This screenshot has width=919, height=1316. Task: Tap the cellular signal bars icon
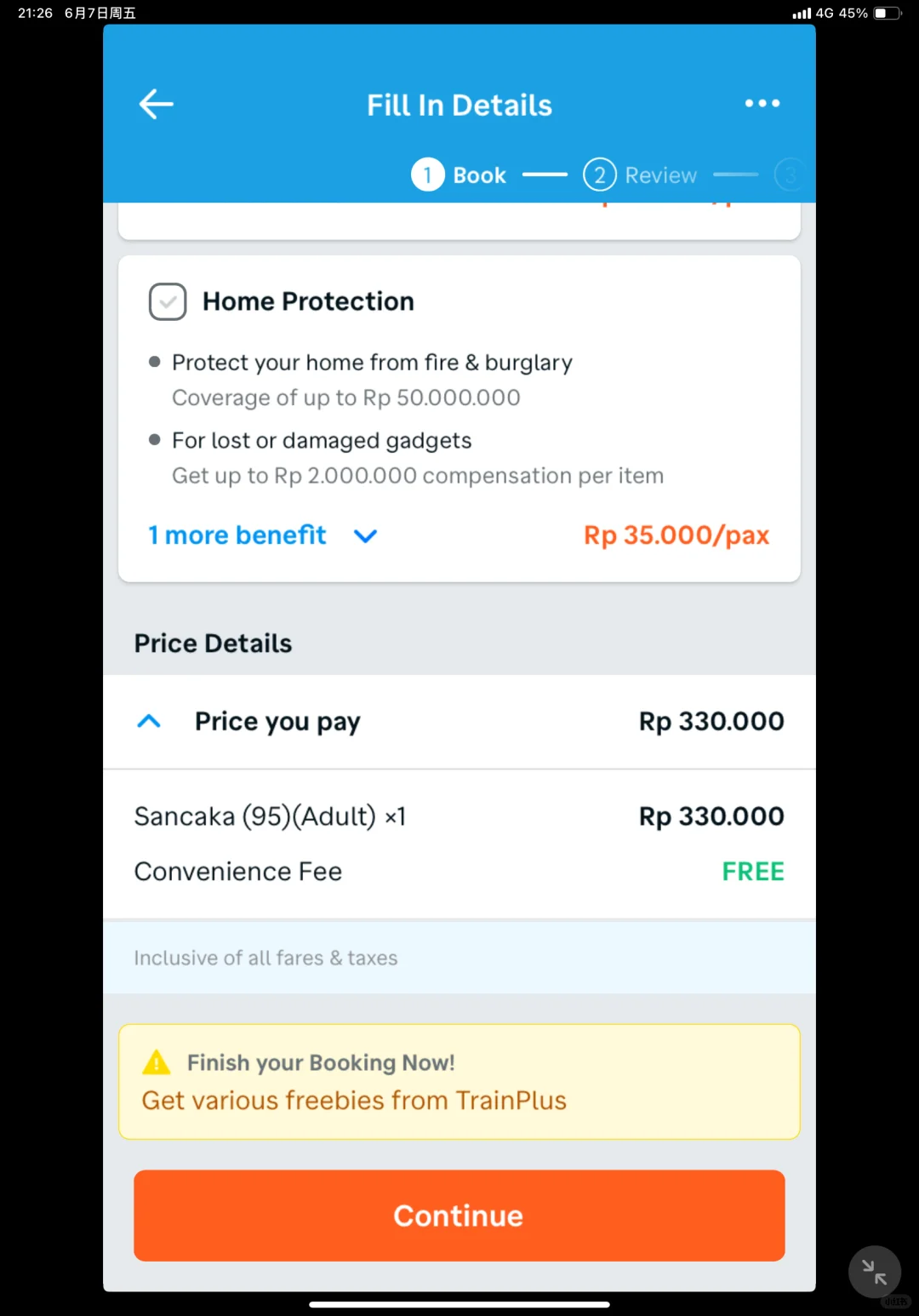802,14
